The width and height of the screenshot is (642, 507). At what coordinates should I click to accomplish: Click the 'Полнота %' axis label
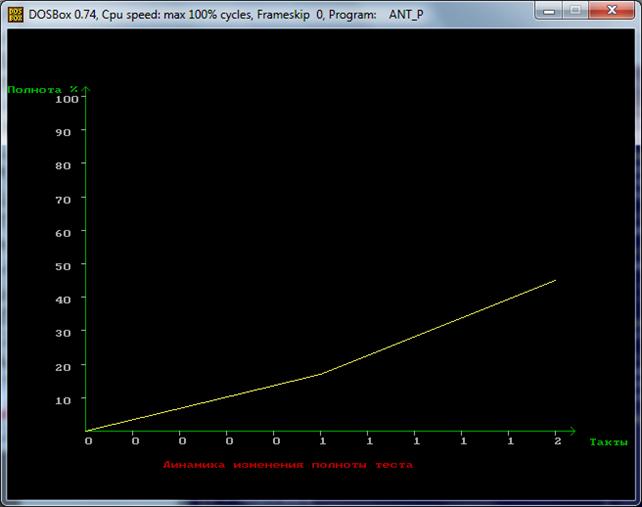click(x=43, y=89)
